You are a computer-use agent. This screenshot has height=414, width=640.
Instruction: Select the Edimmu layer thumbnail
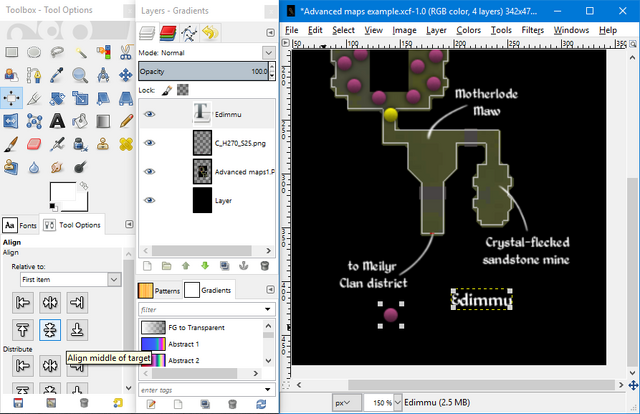202,114
